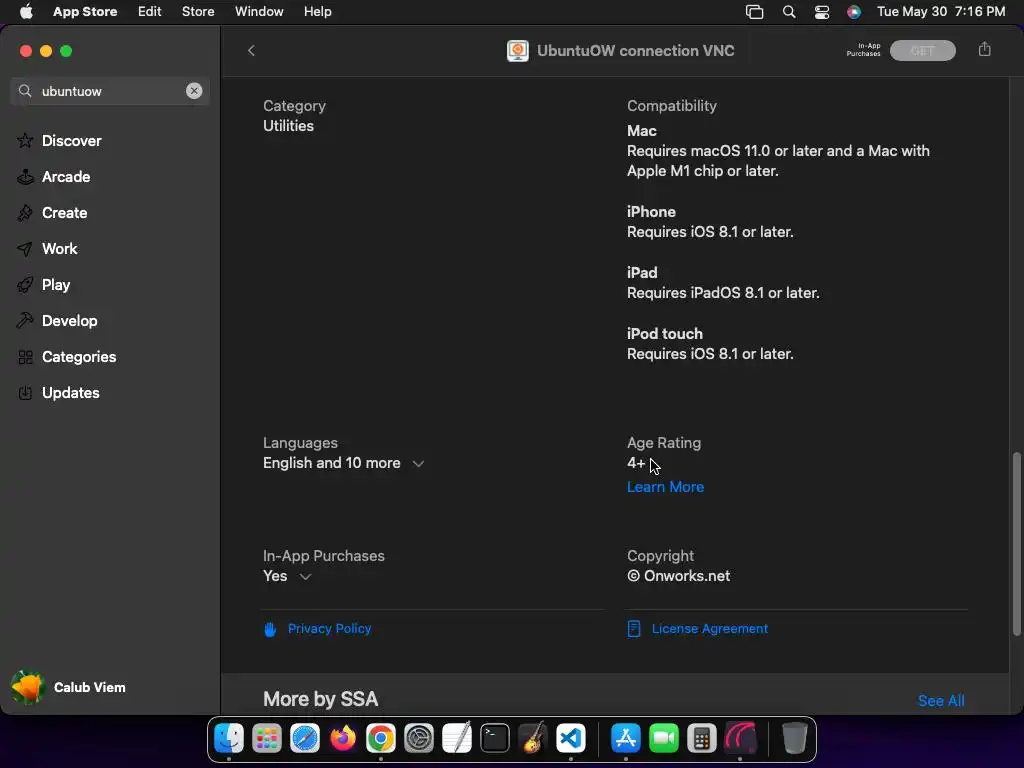
Task: Open the Trash in the Dock
Action: [x=794, y=739]
